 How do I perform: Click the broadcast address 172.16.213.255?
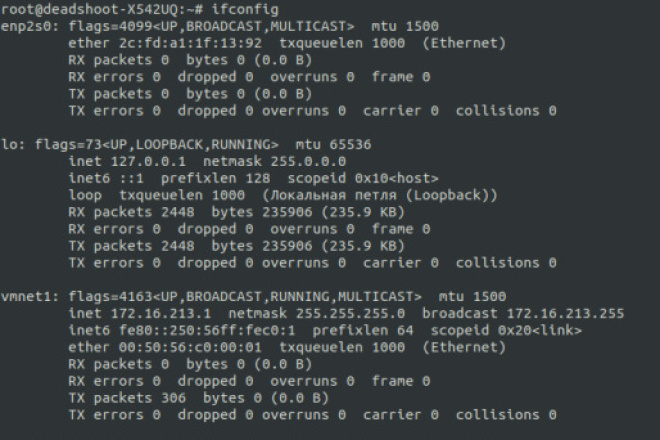[x=565, y=314]
